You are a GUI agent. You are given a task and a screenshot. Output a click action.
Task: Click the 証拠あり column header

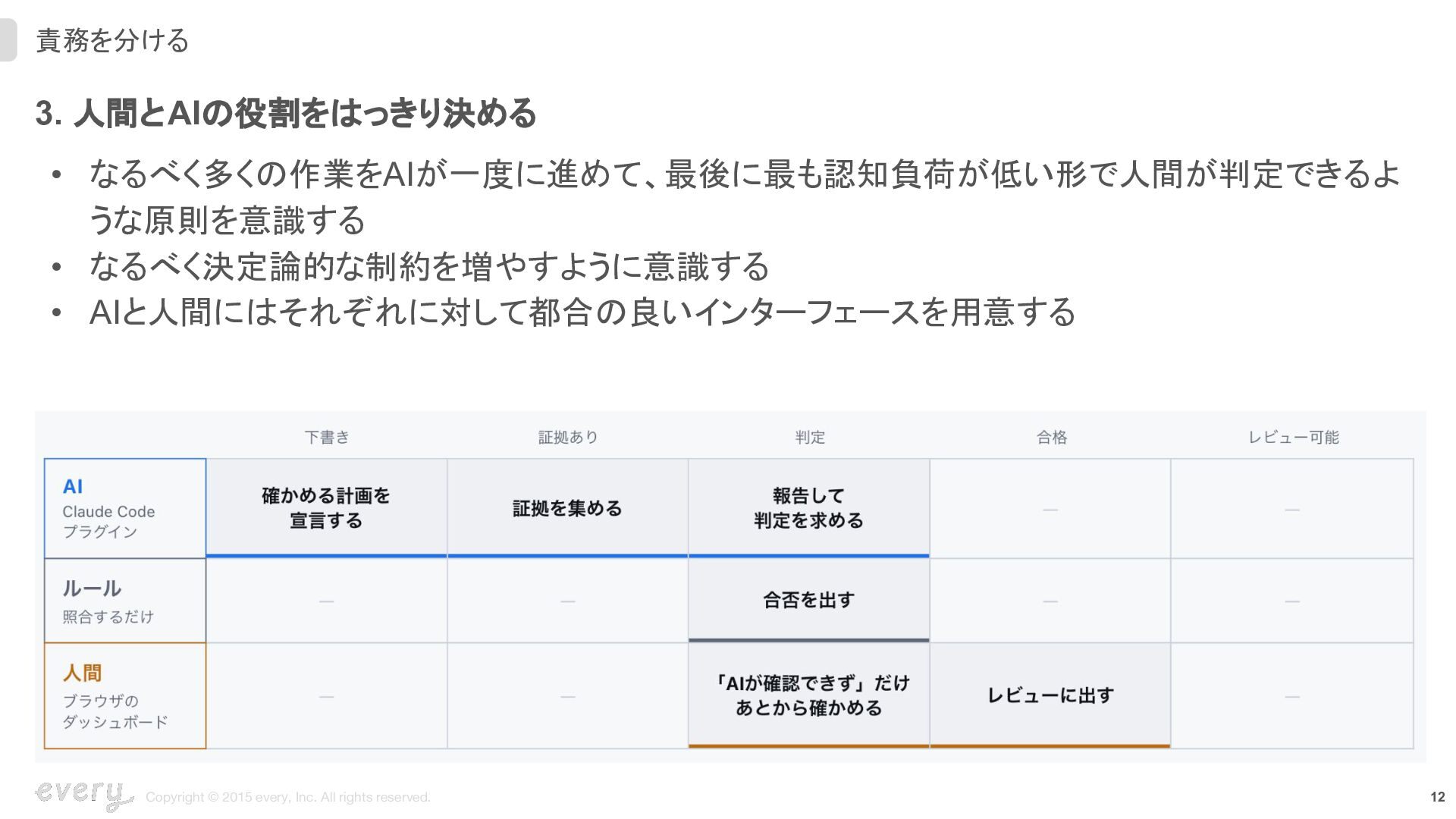pyautogui.click(x=568, y=437)
